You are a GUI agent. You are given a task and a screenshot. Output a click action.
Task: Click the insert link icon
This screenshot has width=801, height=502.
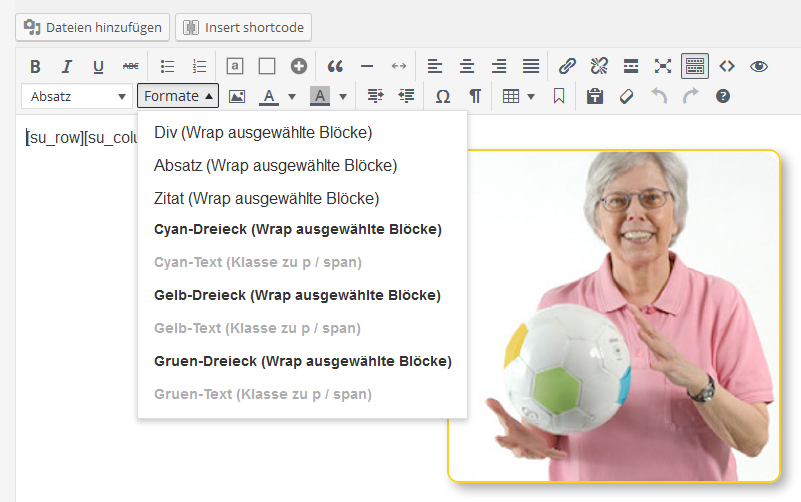[567, 67]
